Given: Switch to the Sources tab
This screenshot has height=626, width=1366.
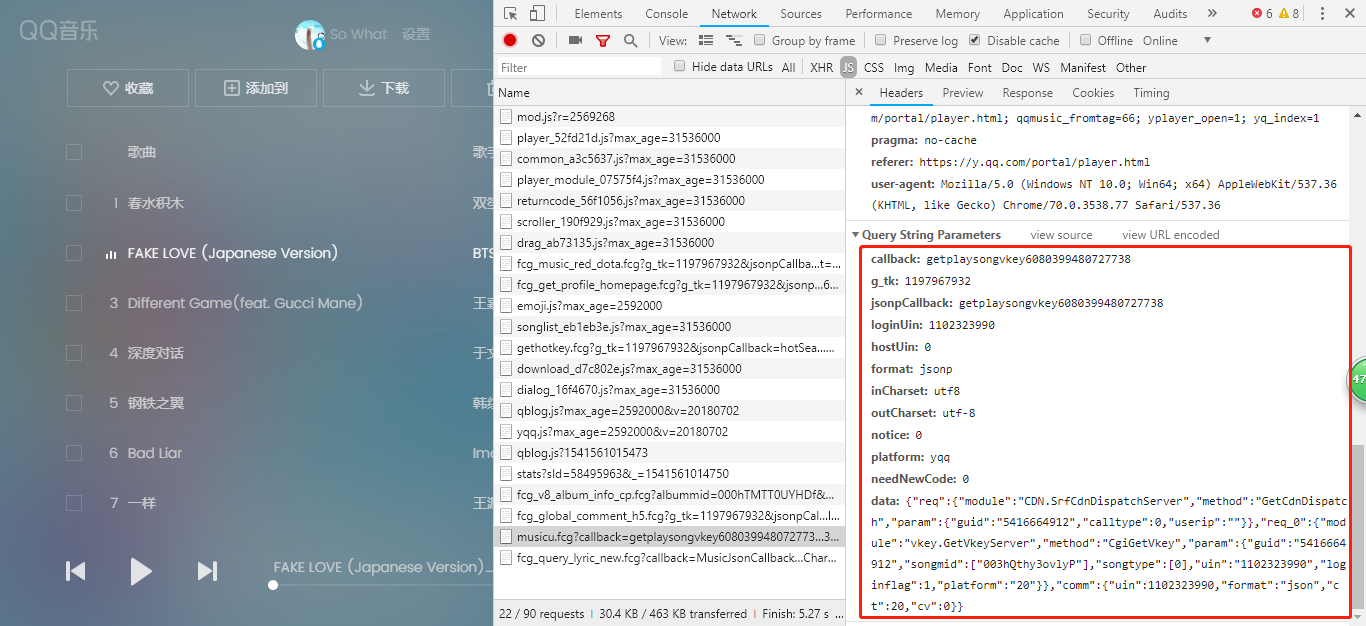Looking at the screenshot, I should point(801,14).
